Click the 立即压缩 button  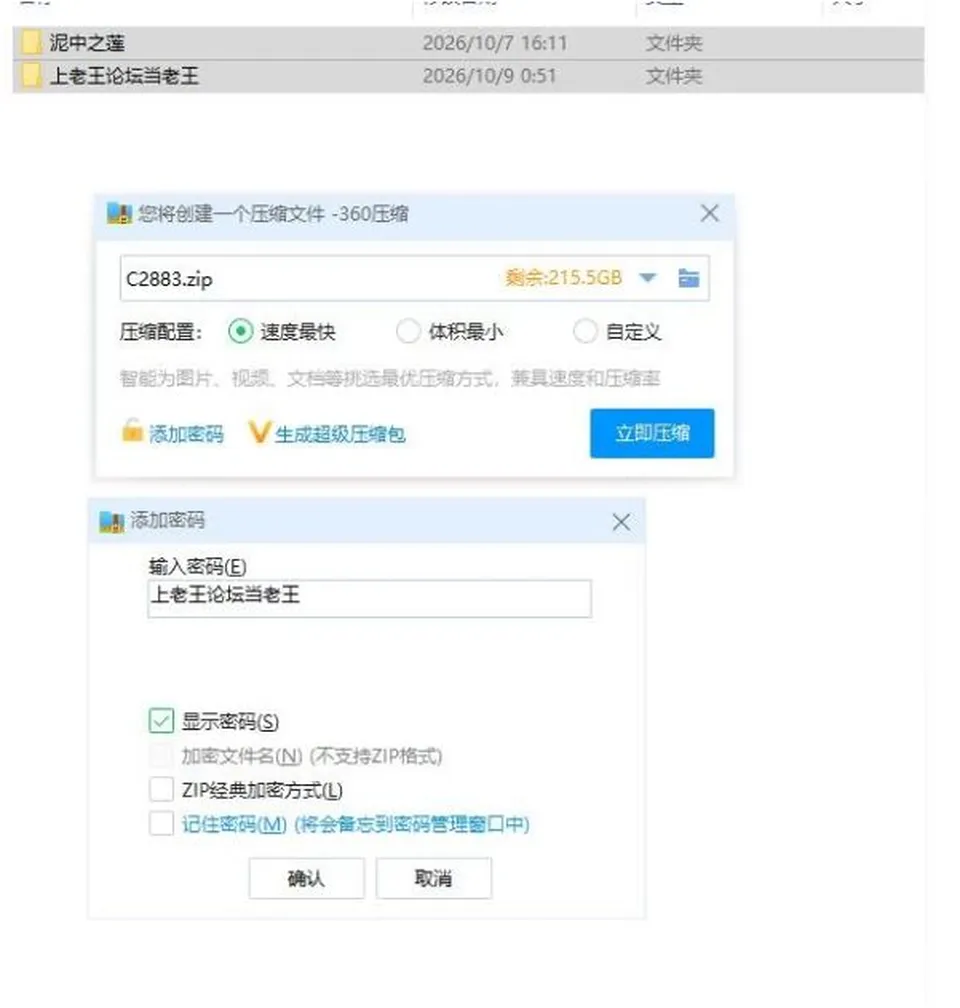coord(652,433)
